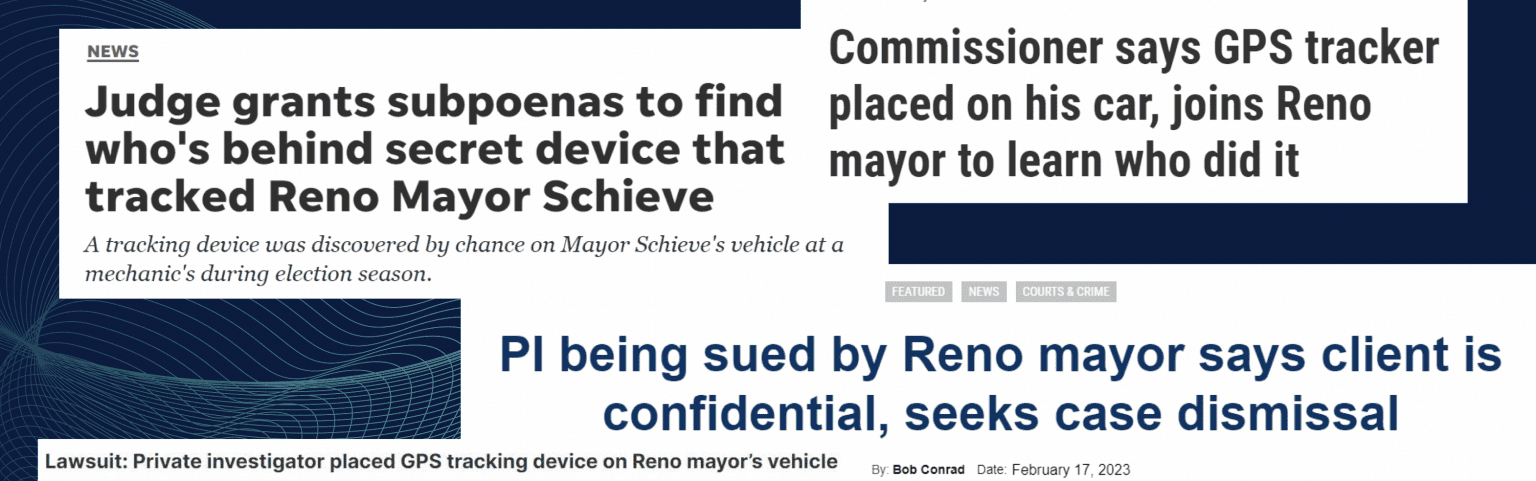Click the "Date:" label in the byline
1536x481 pixels.
[991, 469]
